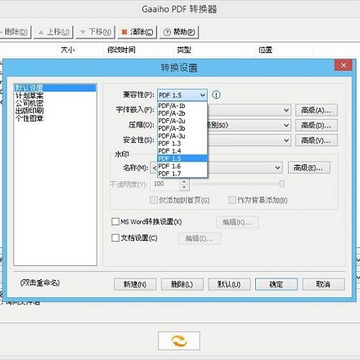Choose PDF 1.7 option
Image resolution: width=360 pixels, height=360 pixels.
point(182,173)
